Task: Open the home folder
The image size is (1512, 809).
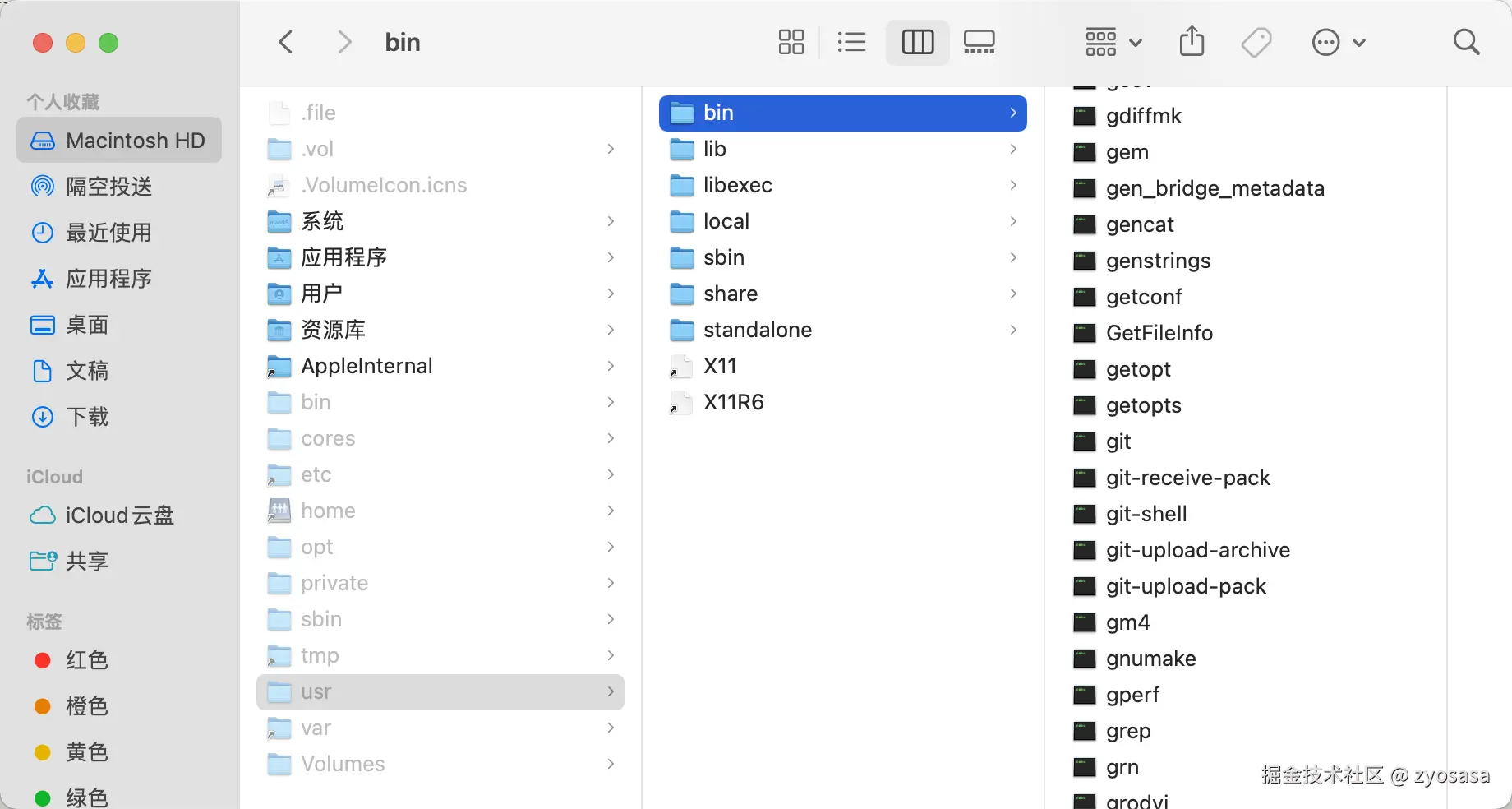Action: click(x=440, y=511)
